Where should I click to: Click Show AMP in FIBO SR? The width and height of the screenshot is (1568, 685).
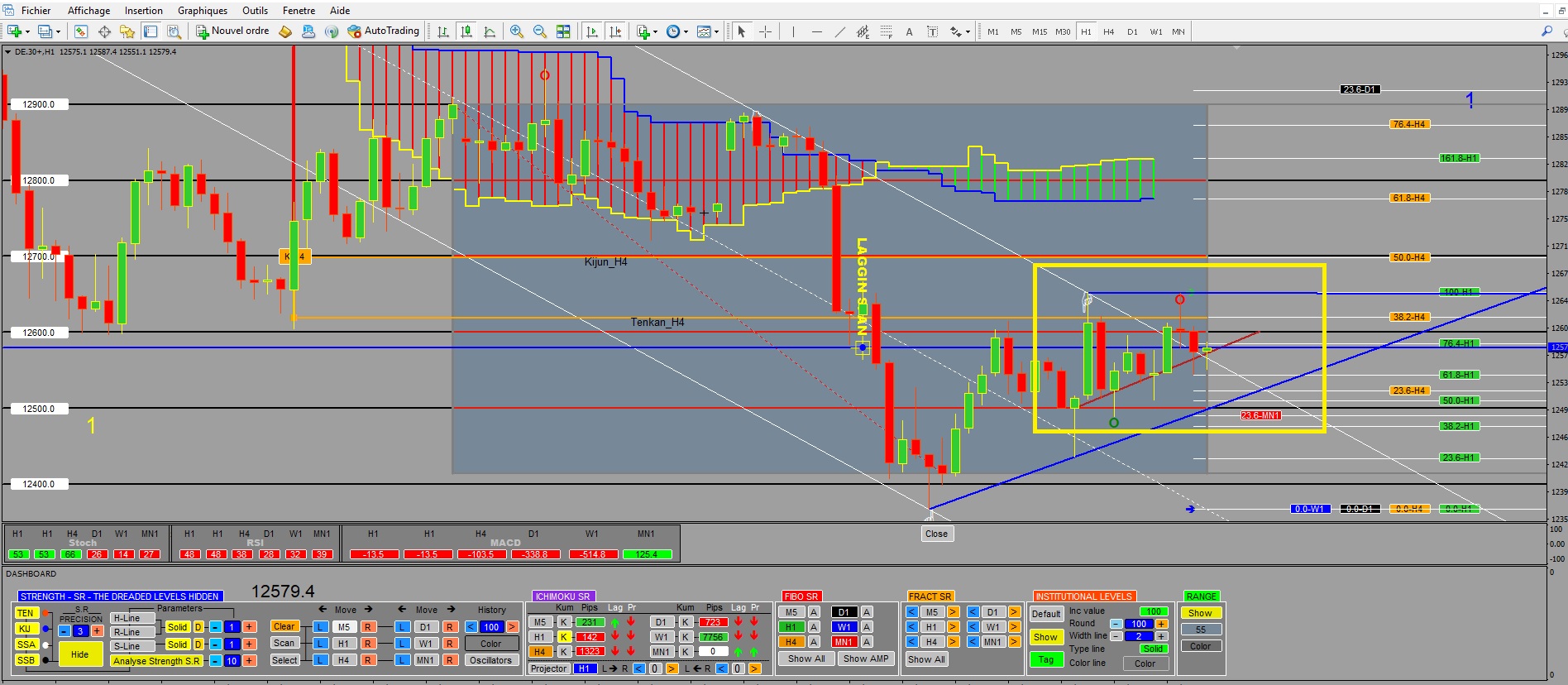tap(865, 659)
